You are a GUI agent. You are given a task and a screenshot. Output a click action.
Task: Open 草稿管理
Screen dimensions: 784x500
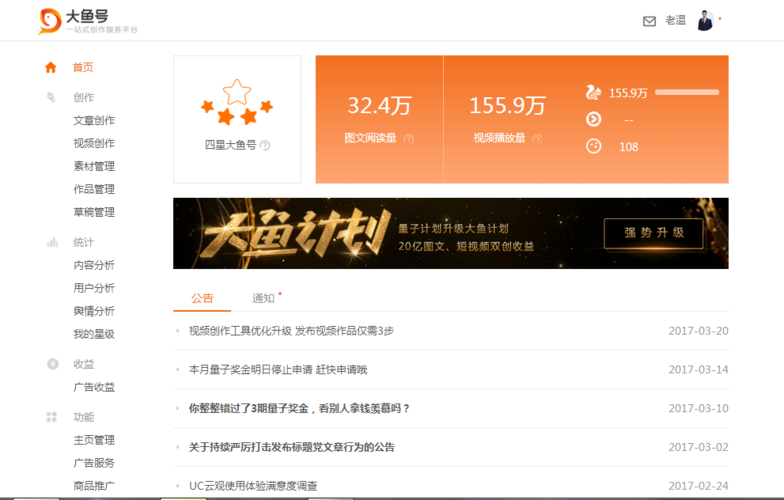click(94, 212)
